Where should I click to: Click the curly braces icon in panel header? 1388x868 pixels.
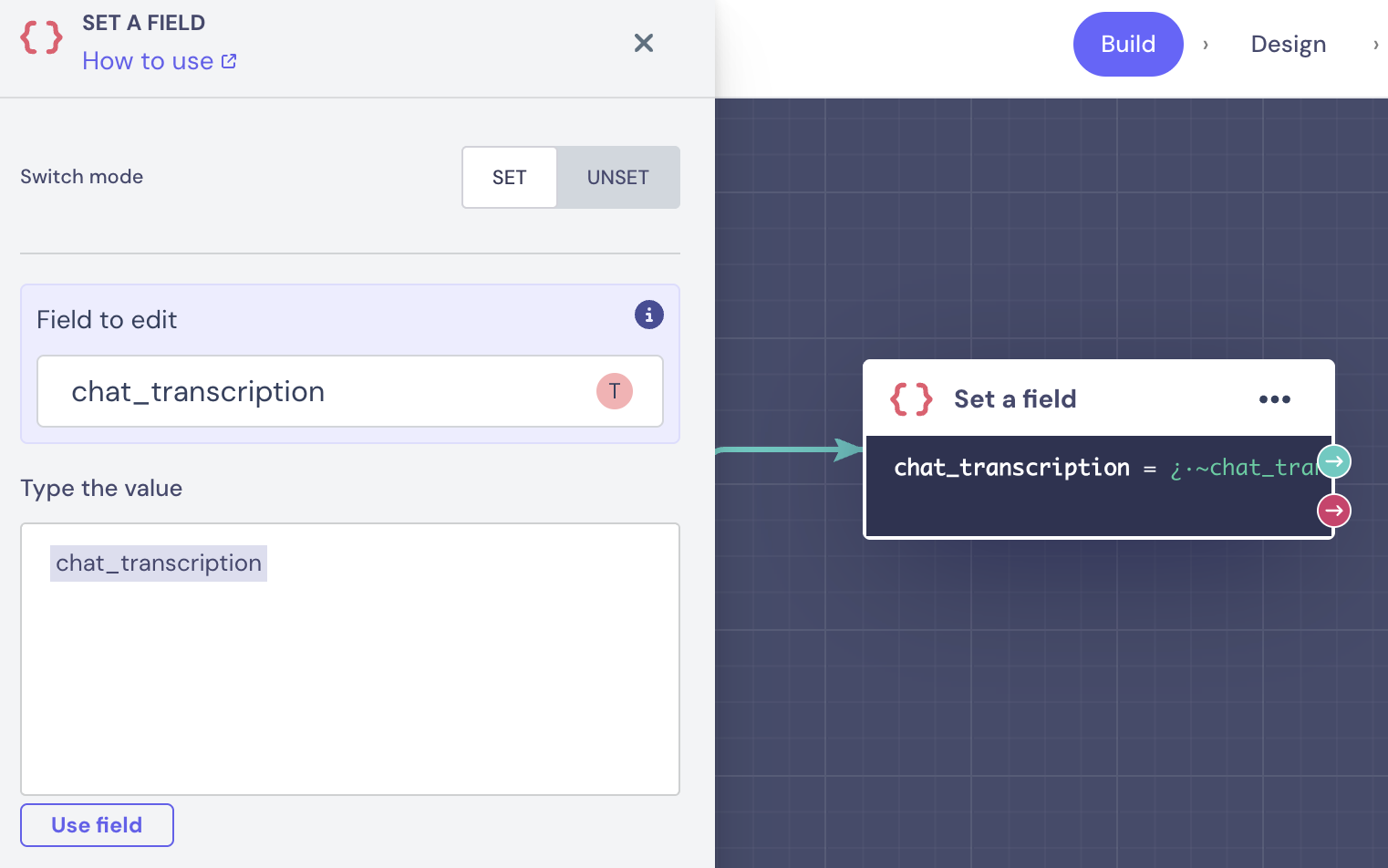pyautogui.click(x=42, y=38)
